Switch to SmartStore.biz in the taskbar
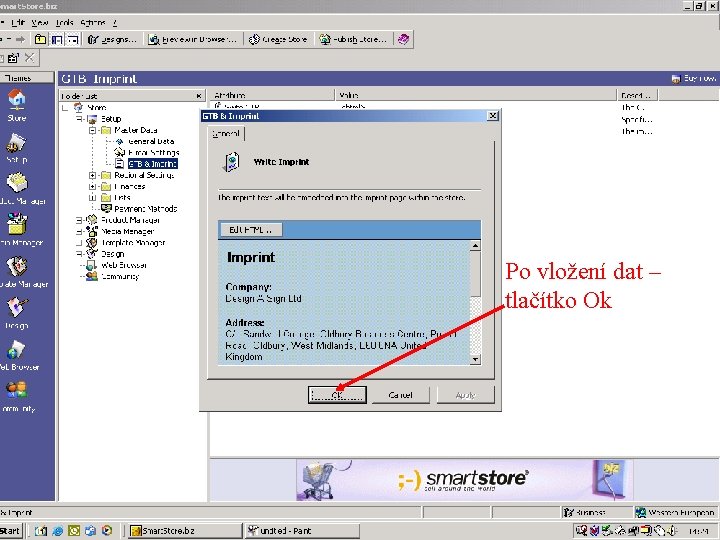The image size is (720, 540). pos(186,531)
